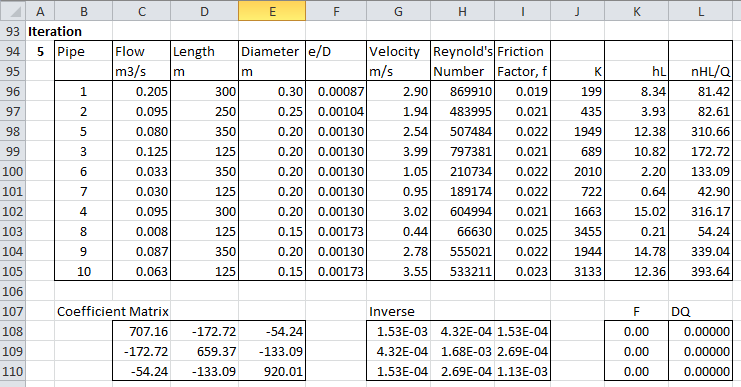
Task: Click nHL/Q value 81.42
Action: click(701, 91)
